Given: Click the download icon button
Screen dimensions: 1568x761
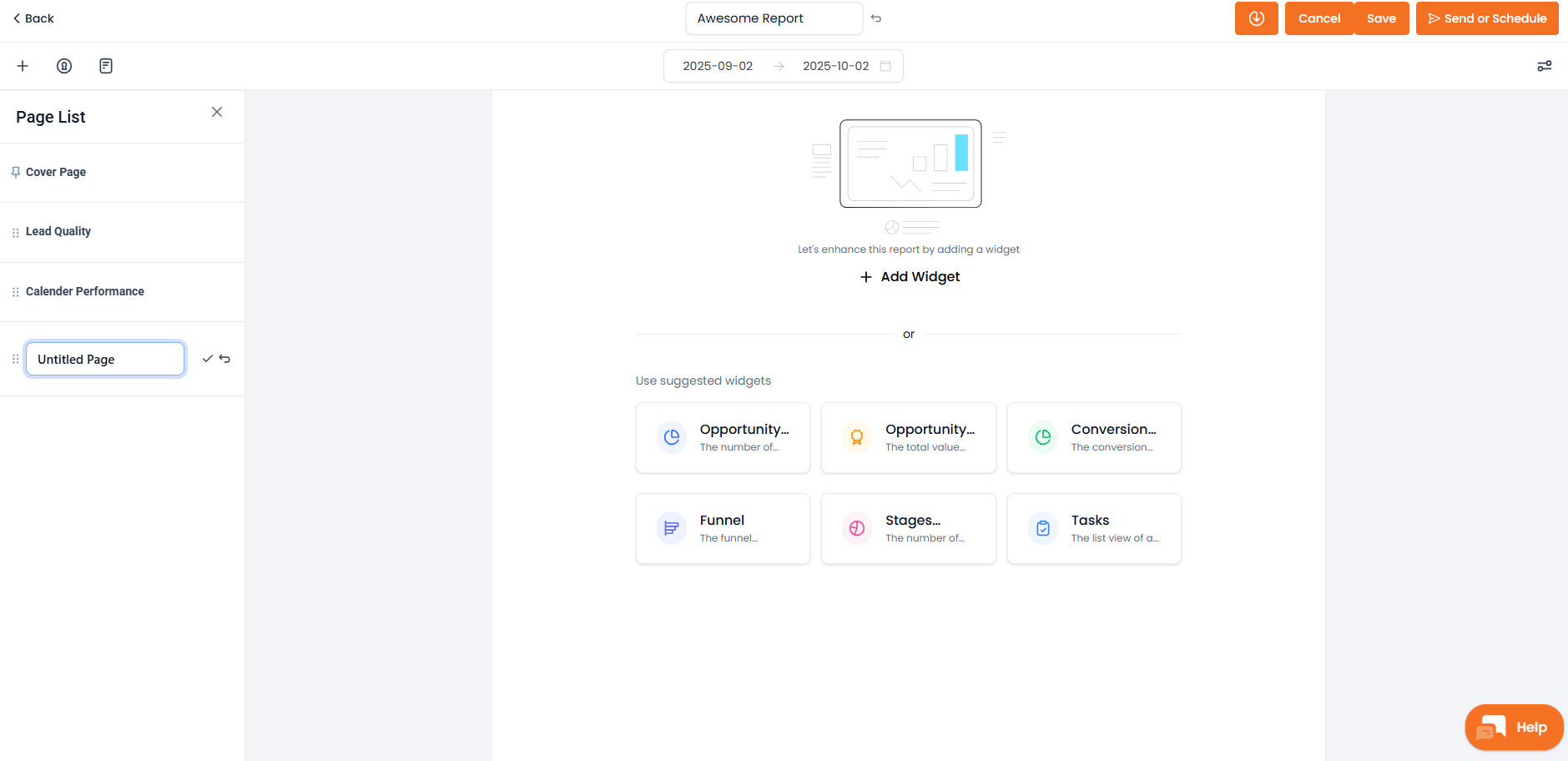Looking at the screenshot, I should pyautogui.click(x=1256, y=18).
